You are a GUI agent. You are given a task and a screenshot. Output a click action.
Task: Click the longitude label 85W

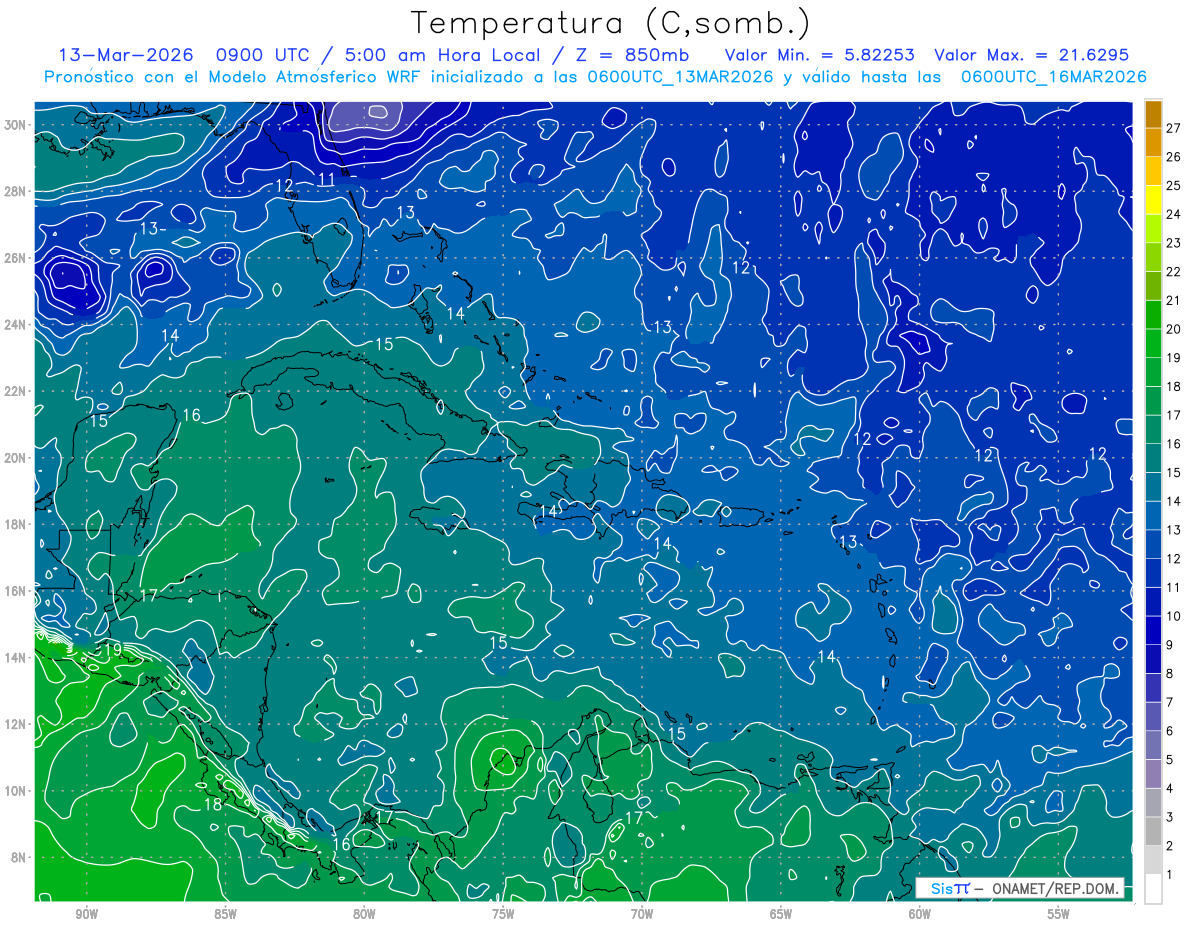pos(225,915)
